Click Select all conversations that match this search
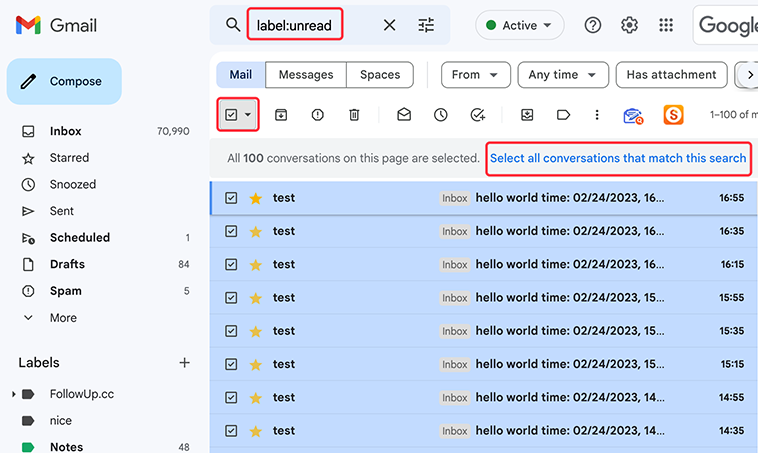The height and width of the screenshot is (453, 758). tap(618, 158)
